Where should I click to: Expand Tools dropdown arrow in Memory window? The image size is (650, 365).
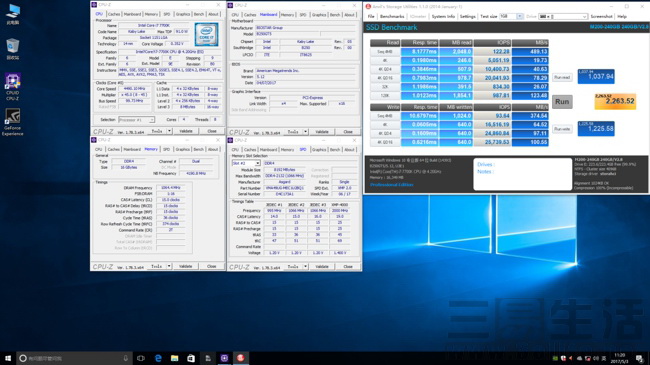point(169,266)
